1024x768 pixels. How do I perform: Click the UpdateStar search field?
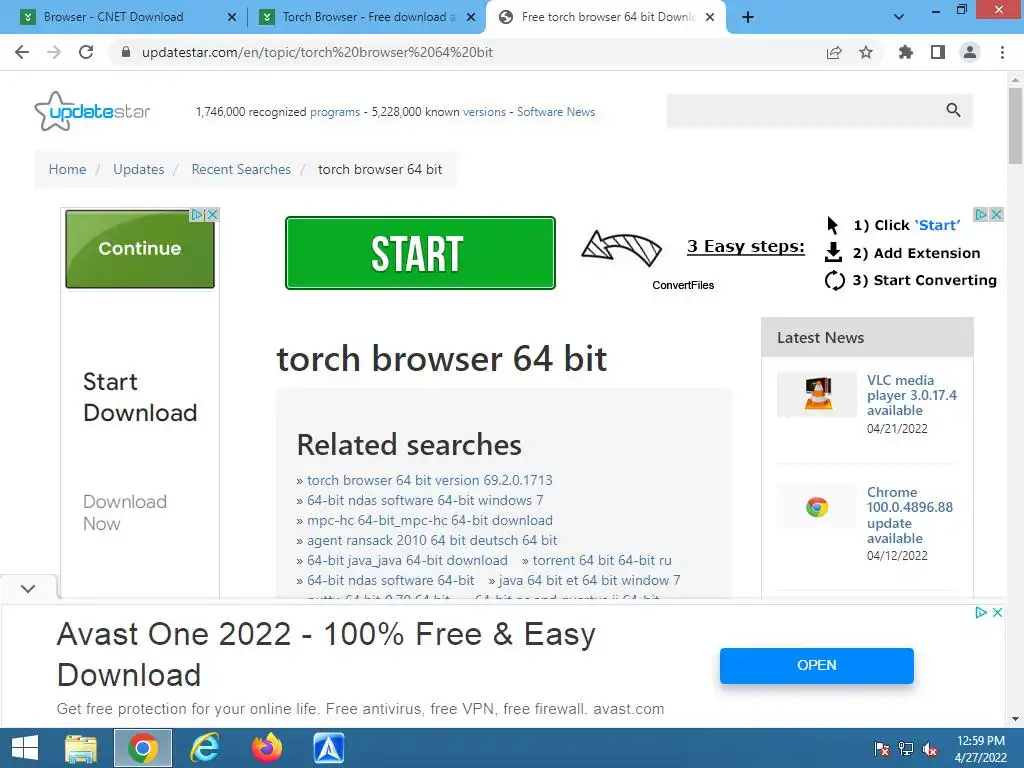[x=803, y=110]
